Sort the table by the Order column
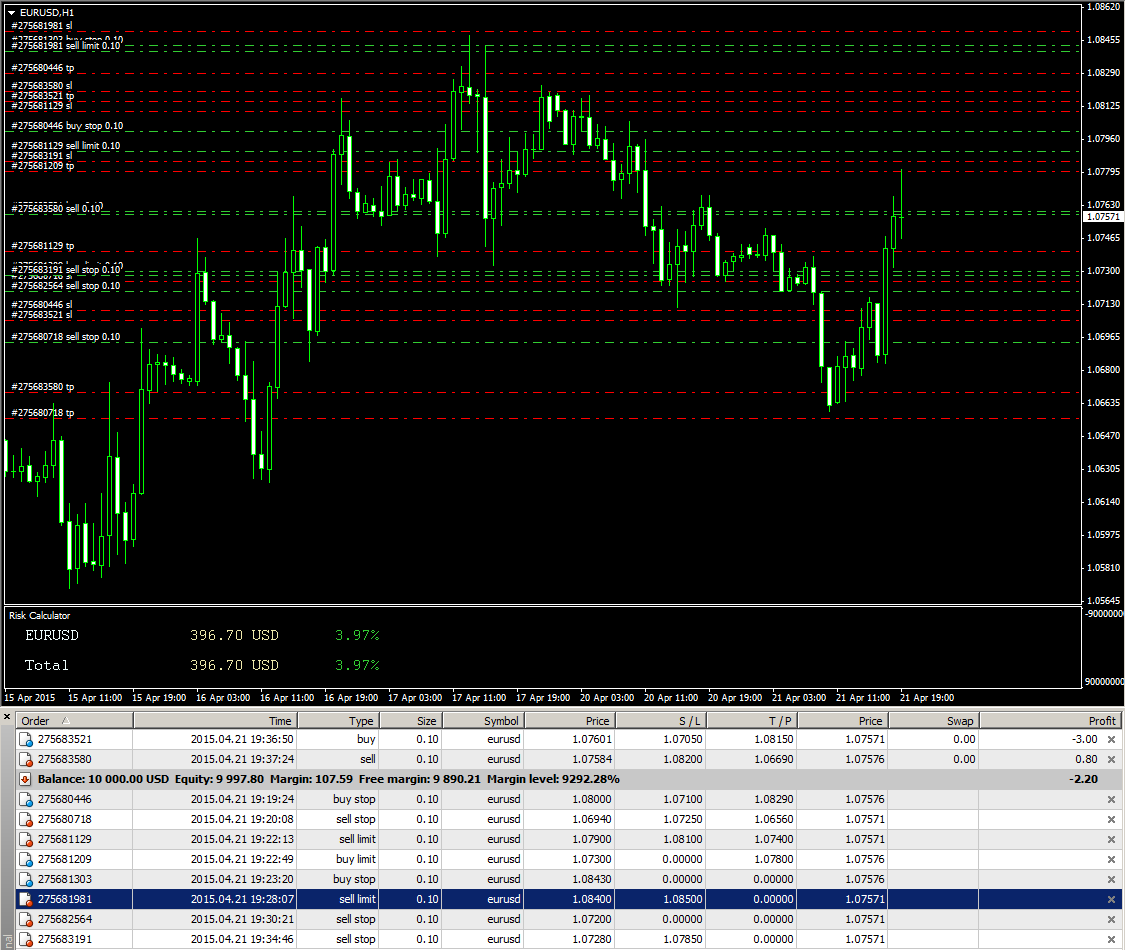The height and width of the screenshot is (950, 1125). click(75, 720)
